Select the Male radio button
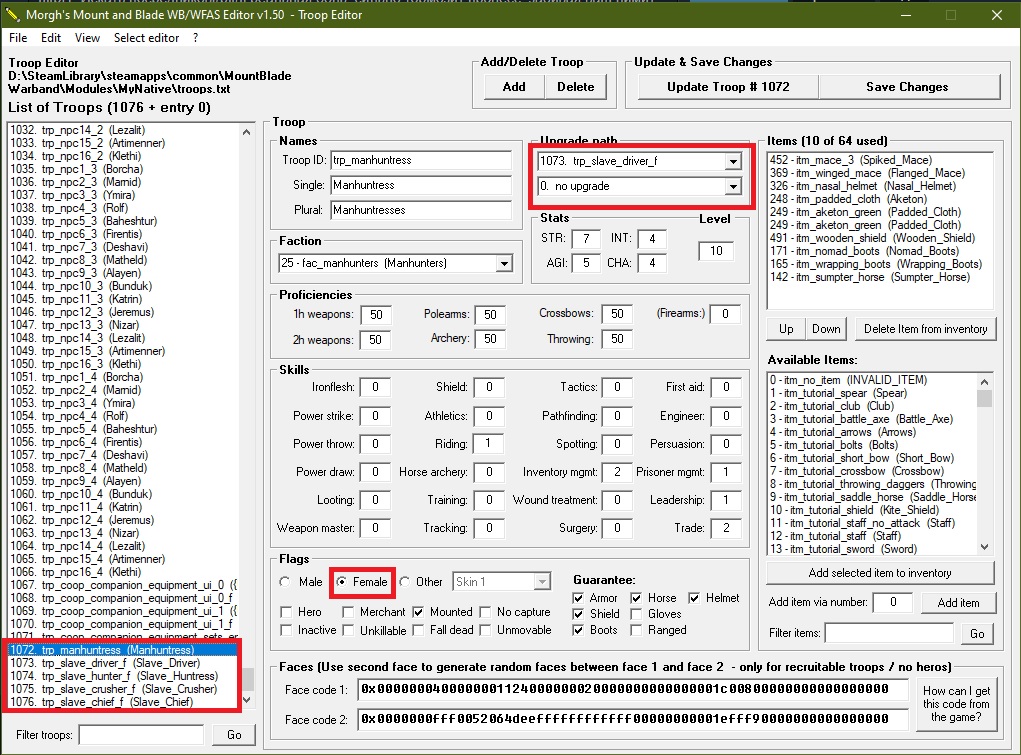Viewport: 1021px width, 755px height. coord(285,582)
